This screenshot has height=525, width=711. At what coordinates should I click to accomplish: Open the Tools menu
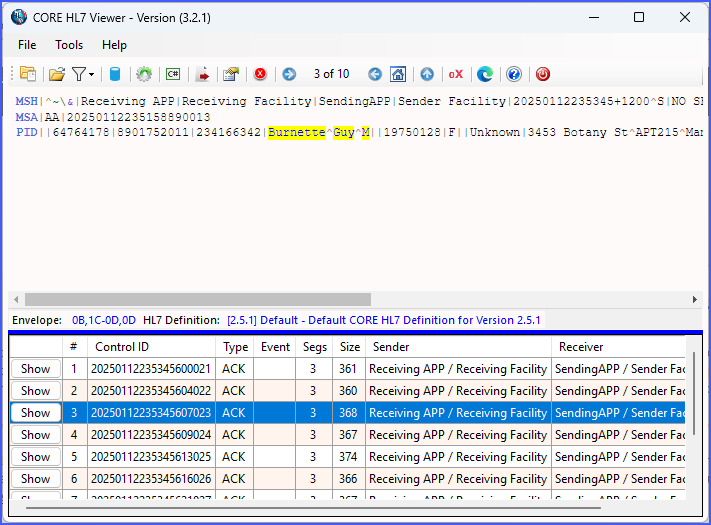tap(69, 45)
